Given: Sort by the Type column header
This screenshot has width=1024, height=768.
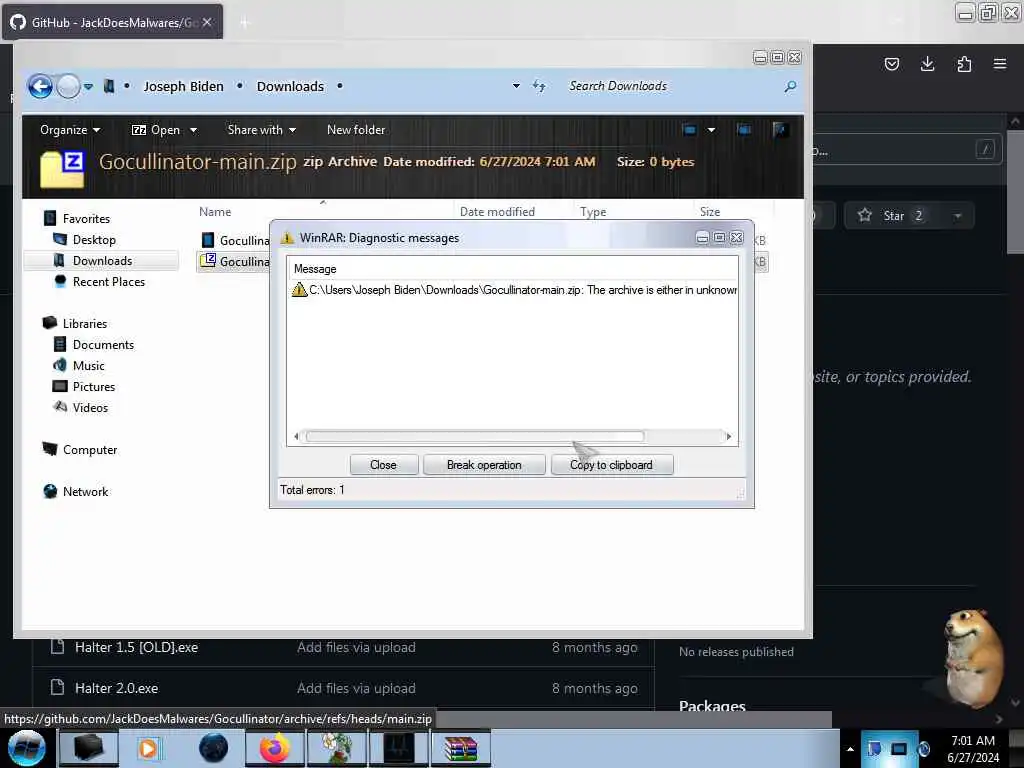Looking at the screenshot, I should coord(593,212).
